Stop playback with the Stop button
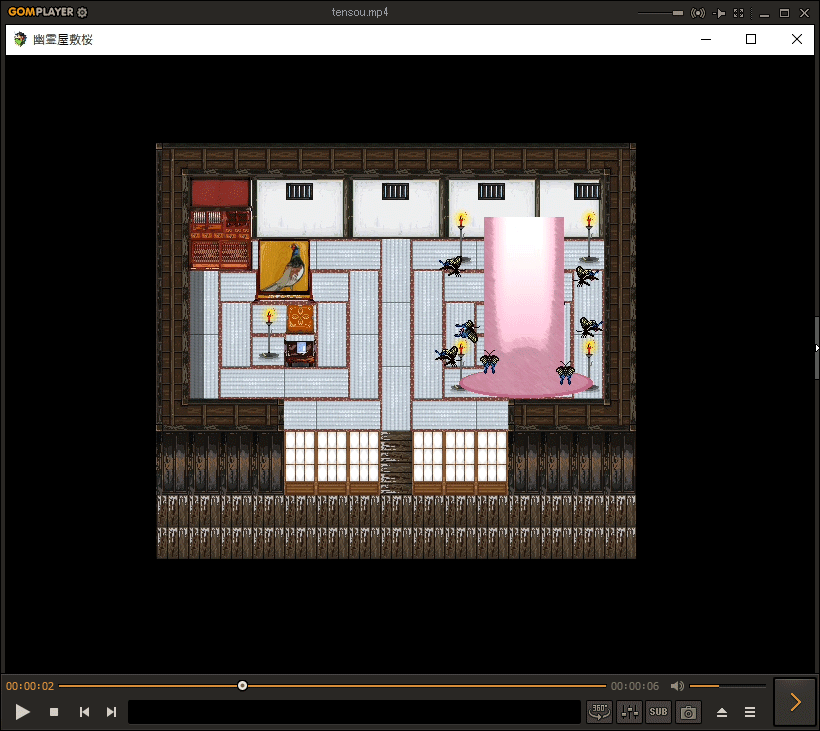The image size is (820, 731). 53,712
